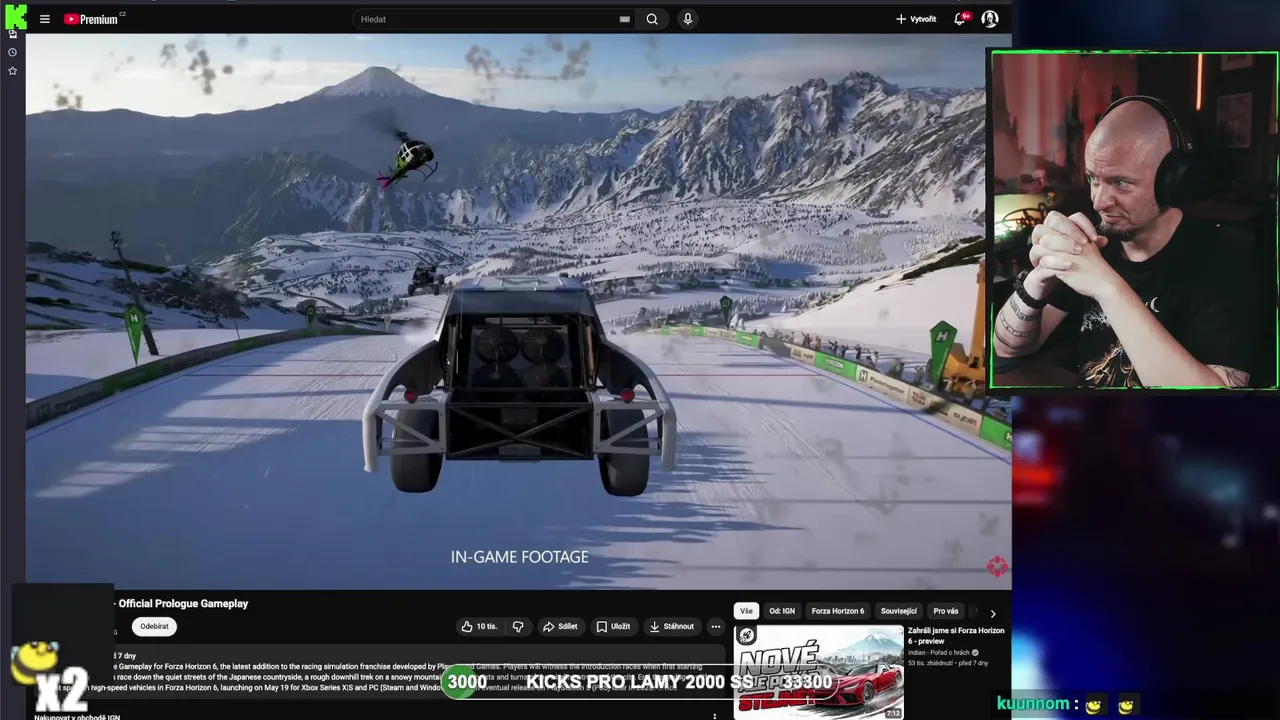Click Odebírat subscribe button

154,626
